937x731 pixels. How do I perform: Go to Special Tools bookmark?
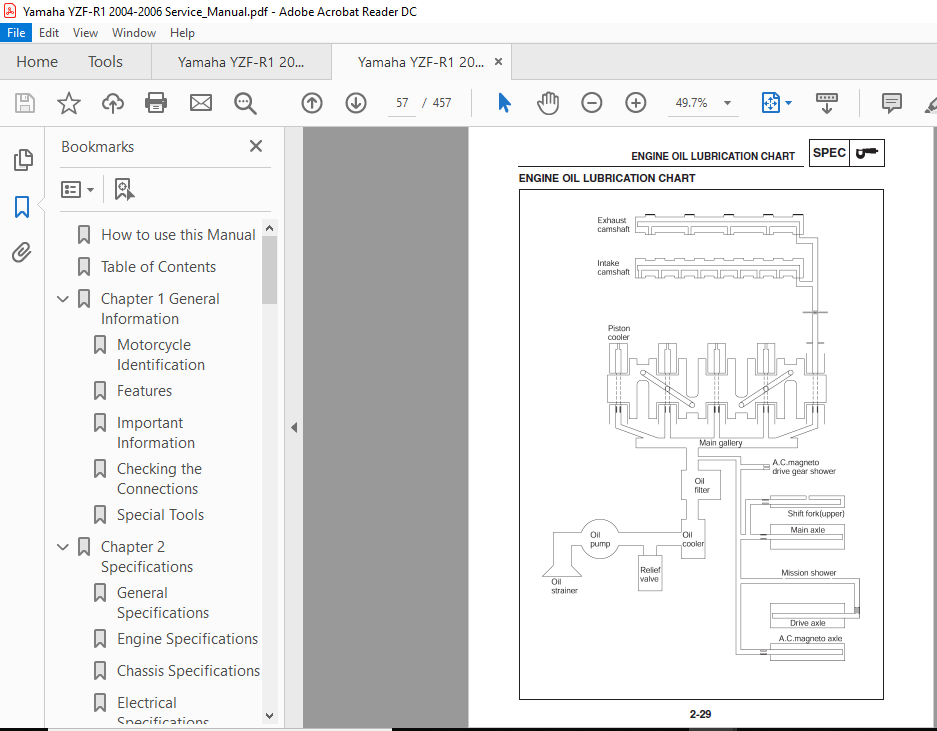pos(160,515)
